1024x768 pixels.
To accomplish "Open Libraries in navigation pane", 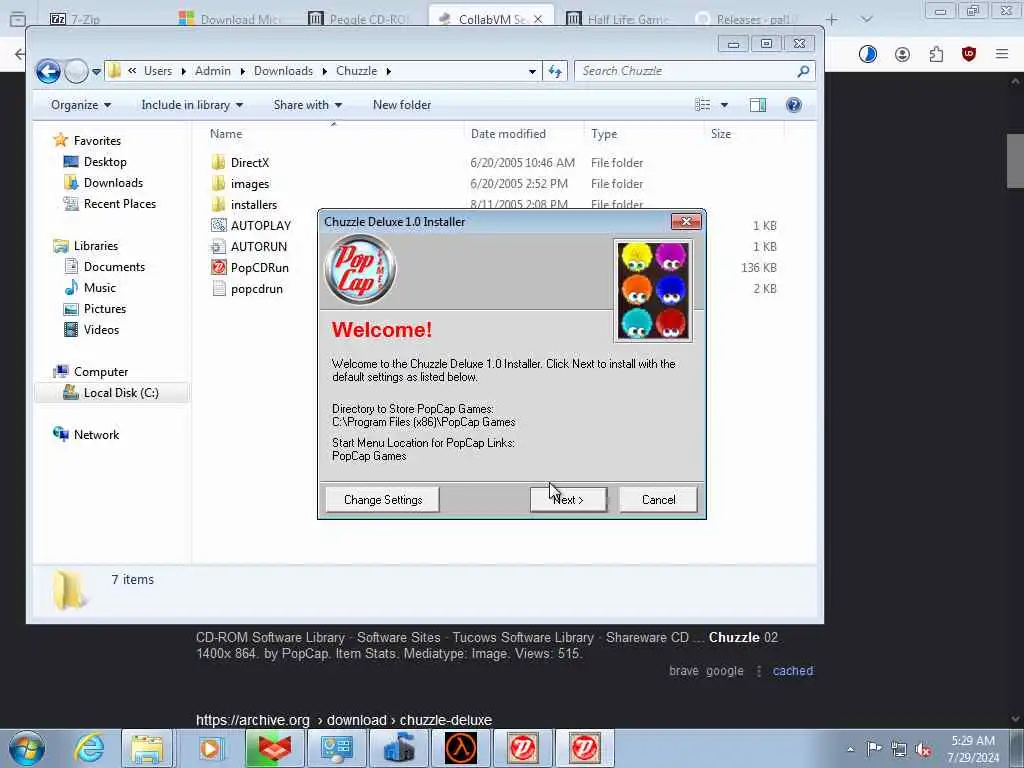I will click(x=95, y=246).
